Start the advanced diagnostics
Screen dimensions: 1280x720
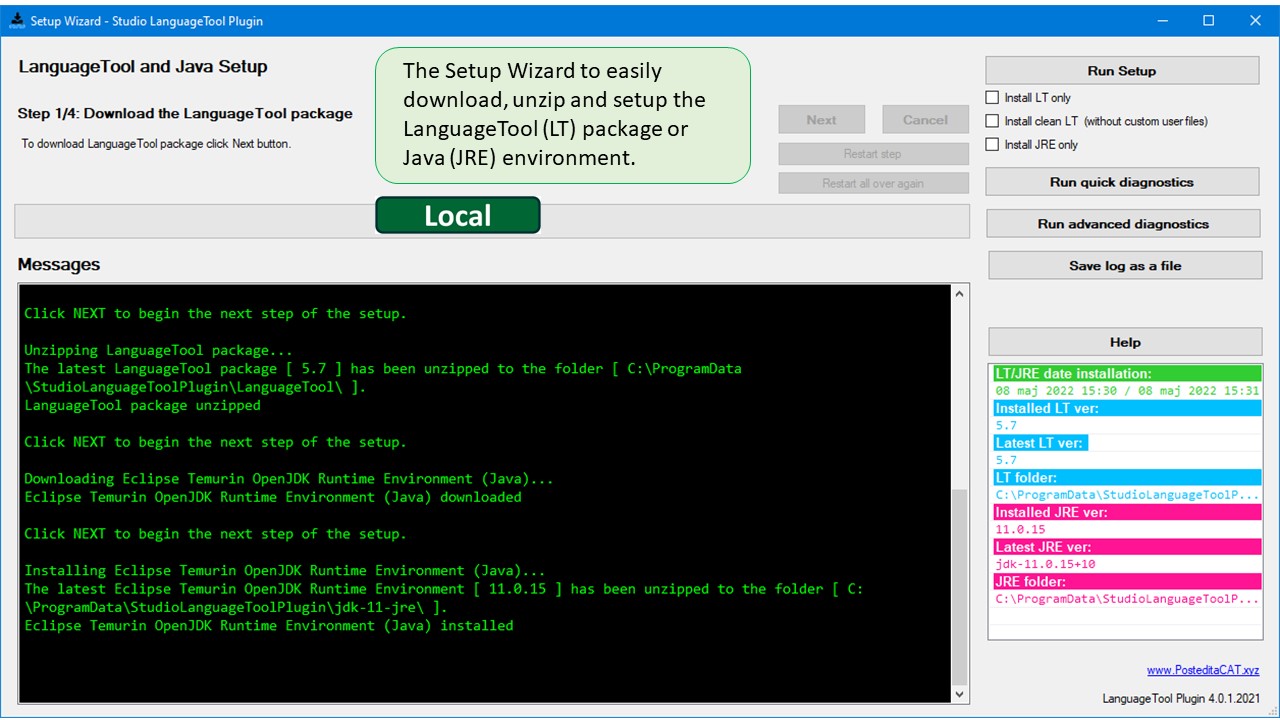(1122, 224)
